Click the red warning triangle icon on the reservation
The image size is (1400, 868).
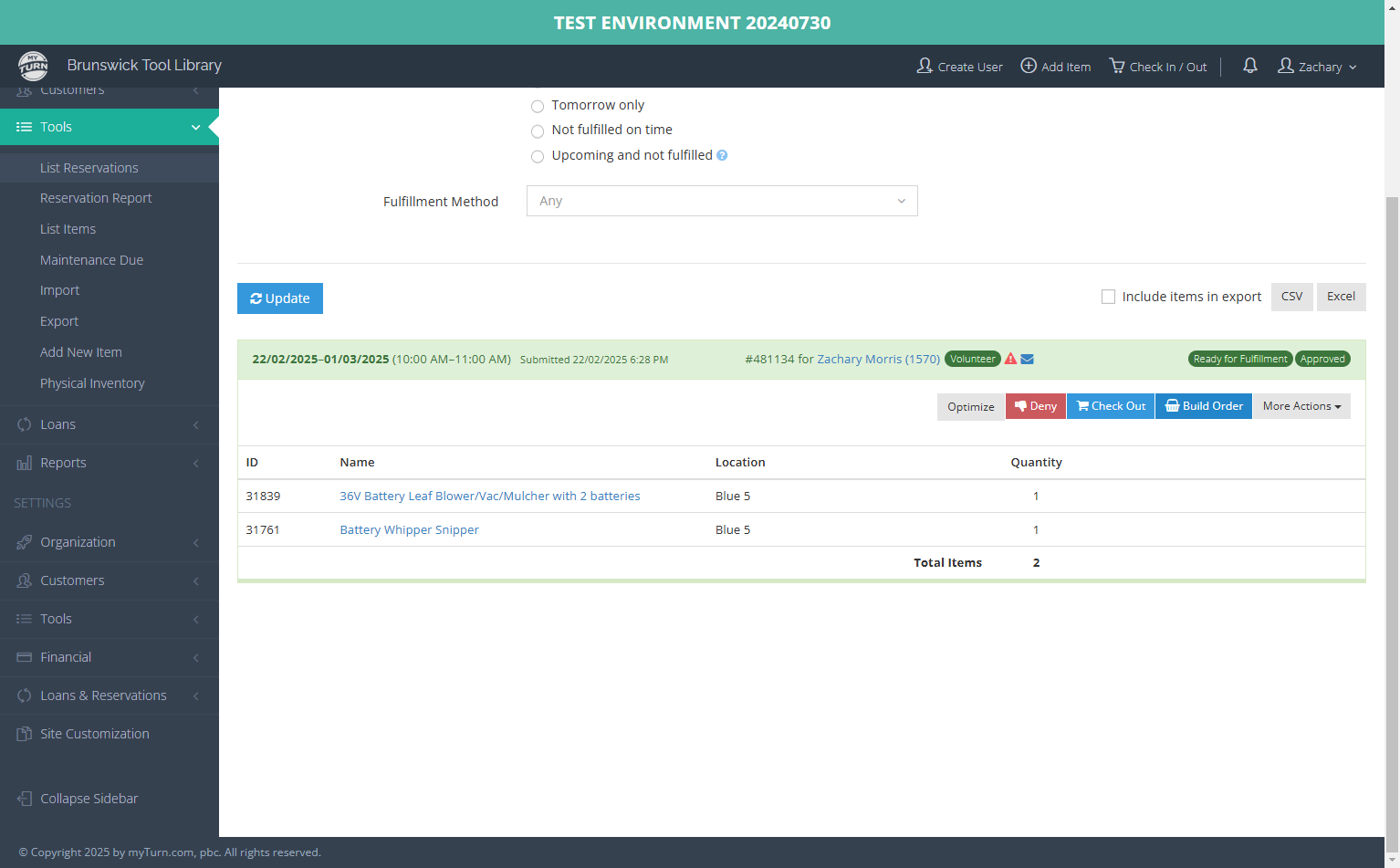(1010, 359)
